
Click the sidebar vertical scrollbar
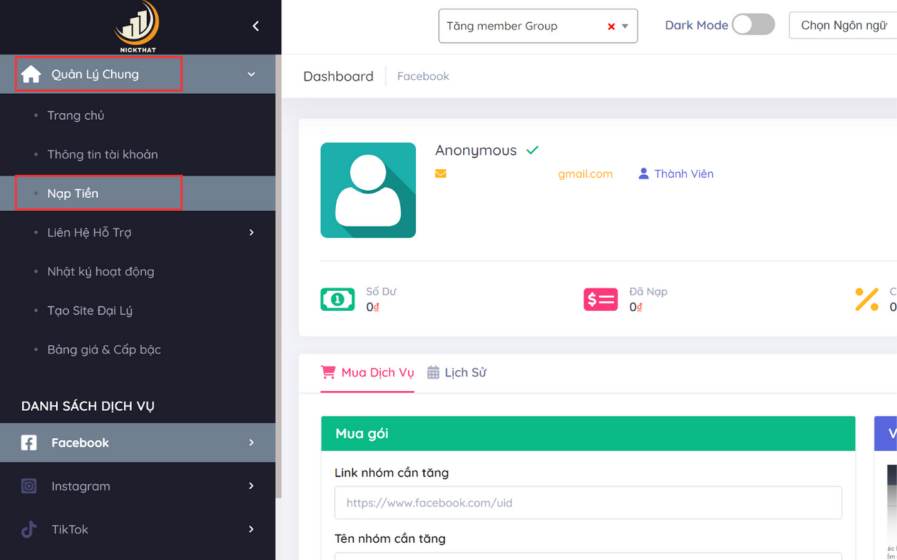pyautogui.click(x=278, y=277)
